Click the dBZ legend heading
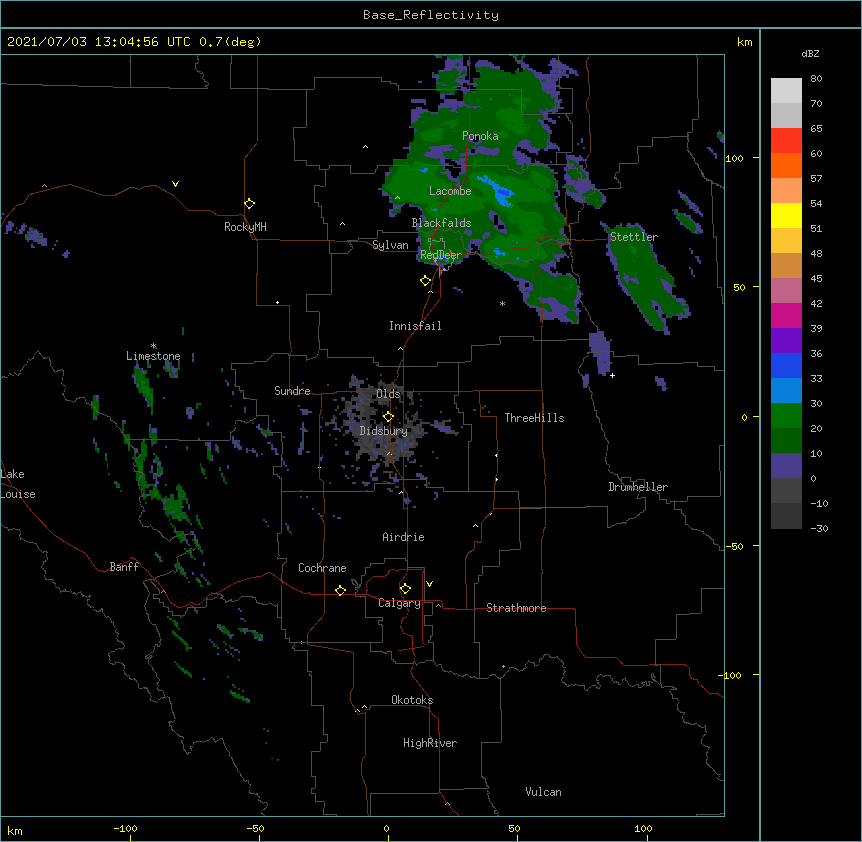The image size is (862, 842). [810, 53]
